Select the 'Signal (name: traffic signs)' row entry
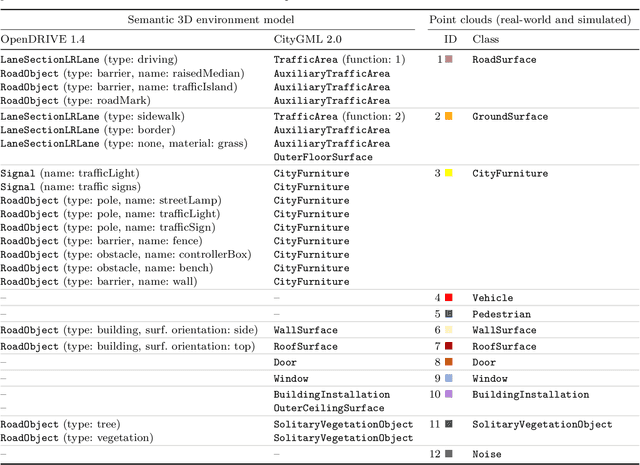 [70, 187]
